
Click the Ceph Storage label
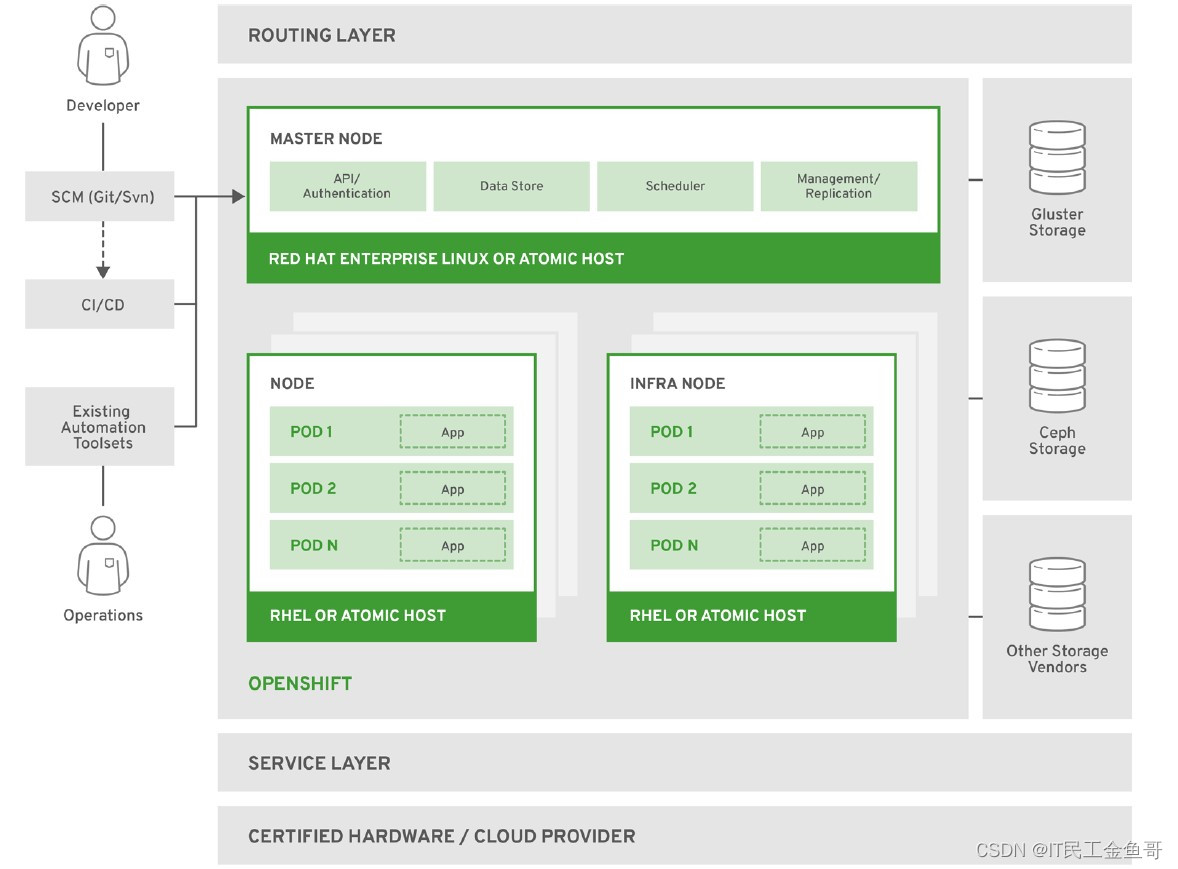1057,441
